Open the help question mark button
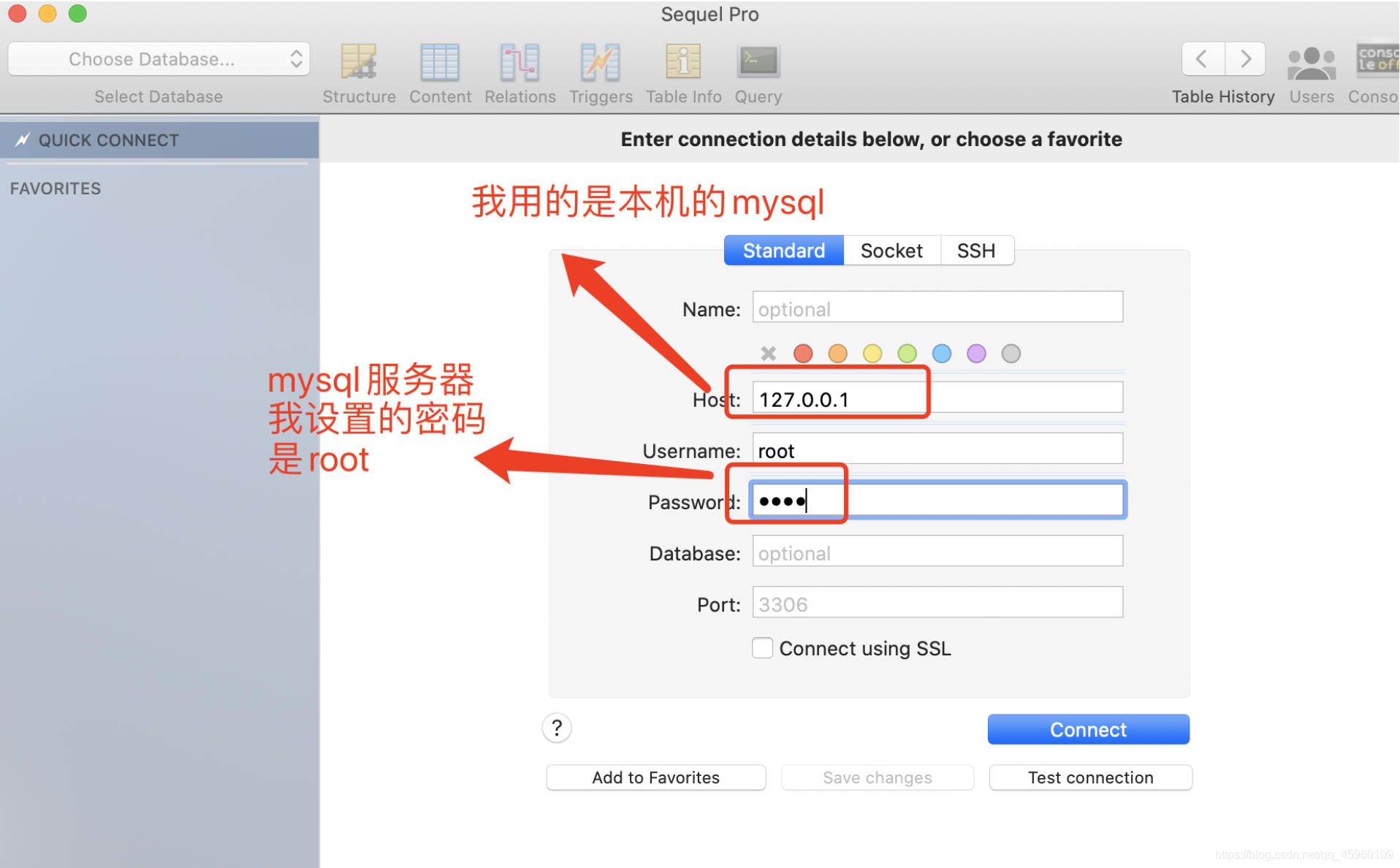Viewport: 1400px width, 868px height. 557,728
